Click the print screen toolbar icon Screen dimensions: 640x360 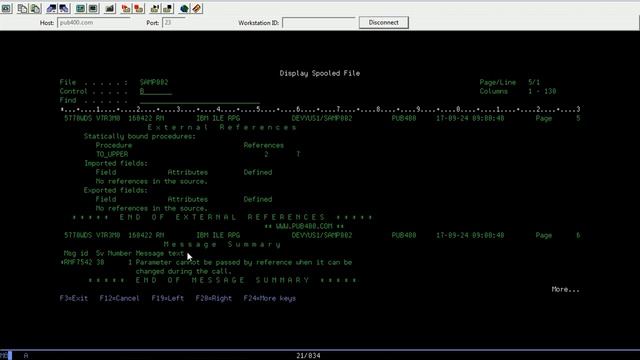pos(7,8)
